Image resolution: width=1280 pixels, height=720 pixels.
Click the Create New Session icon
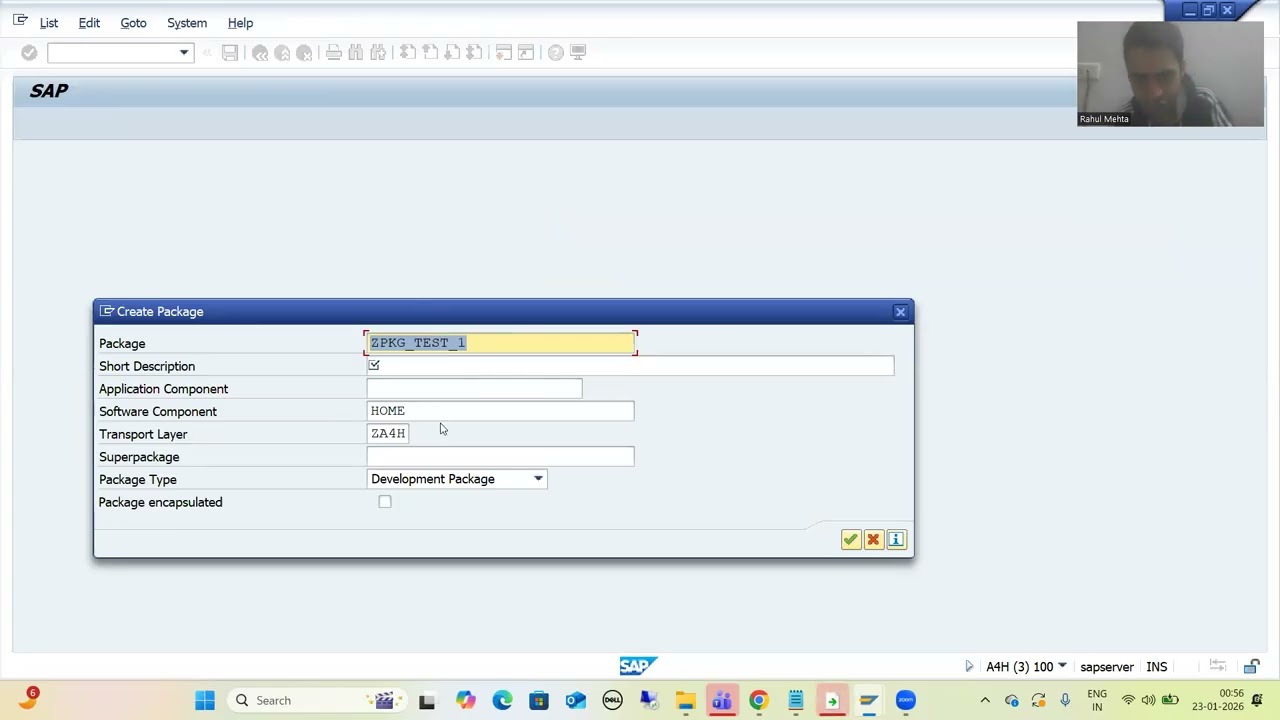pyautogui.click(x=504, y=52)
